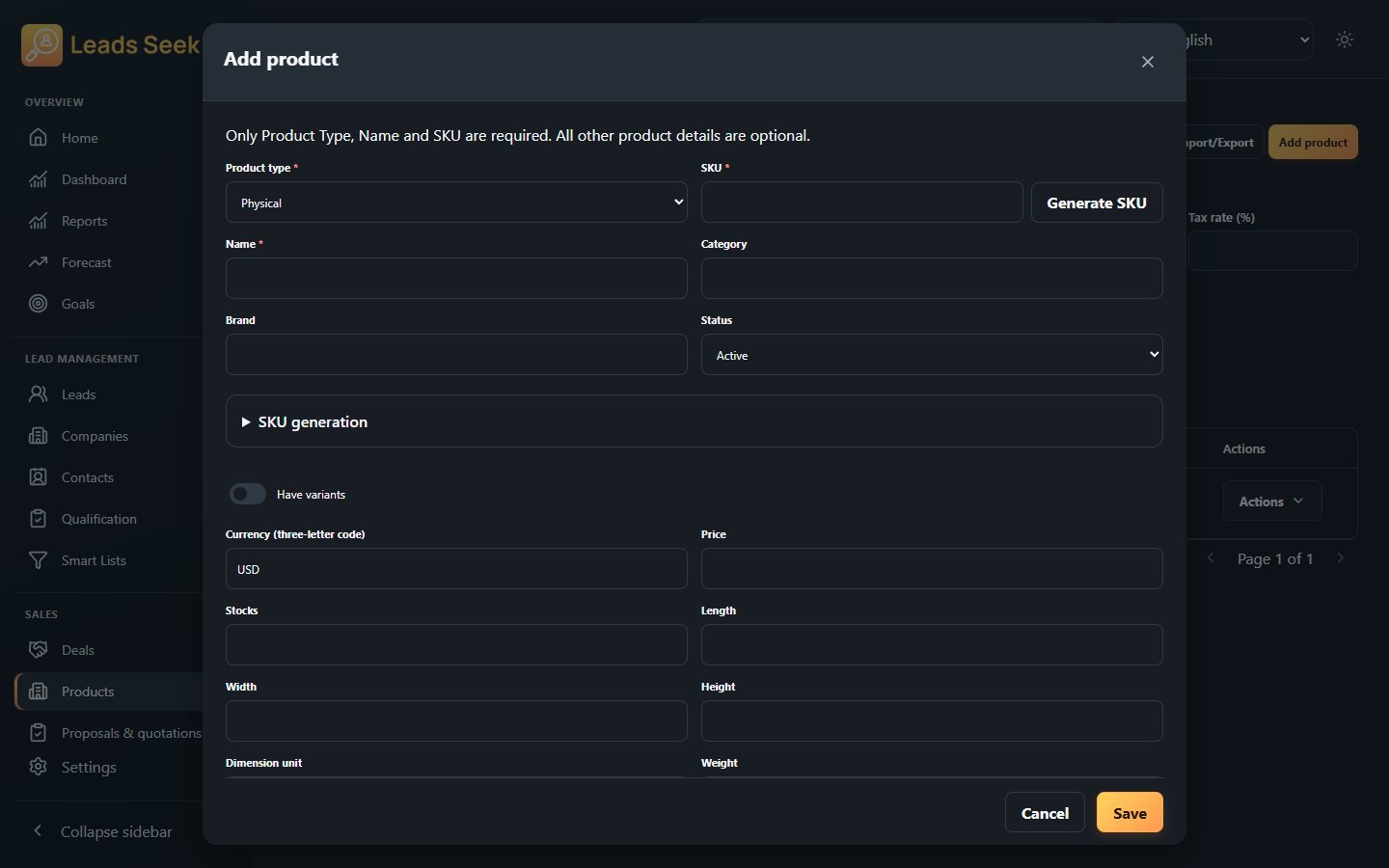
Task: Go to Proposals & quotations page
Action: tap(131, 733)
